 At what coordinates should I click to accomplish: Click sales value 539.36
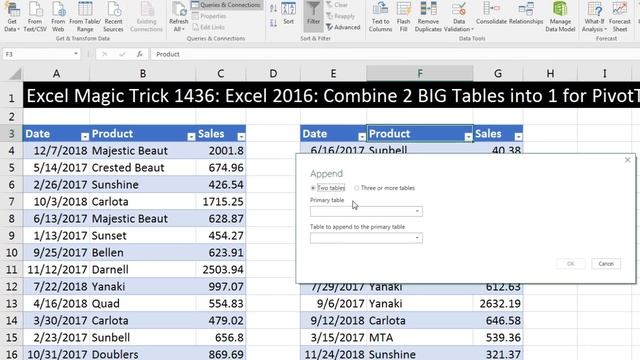498,338
